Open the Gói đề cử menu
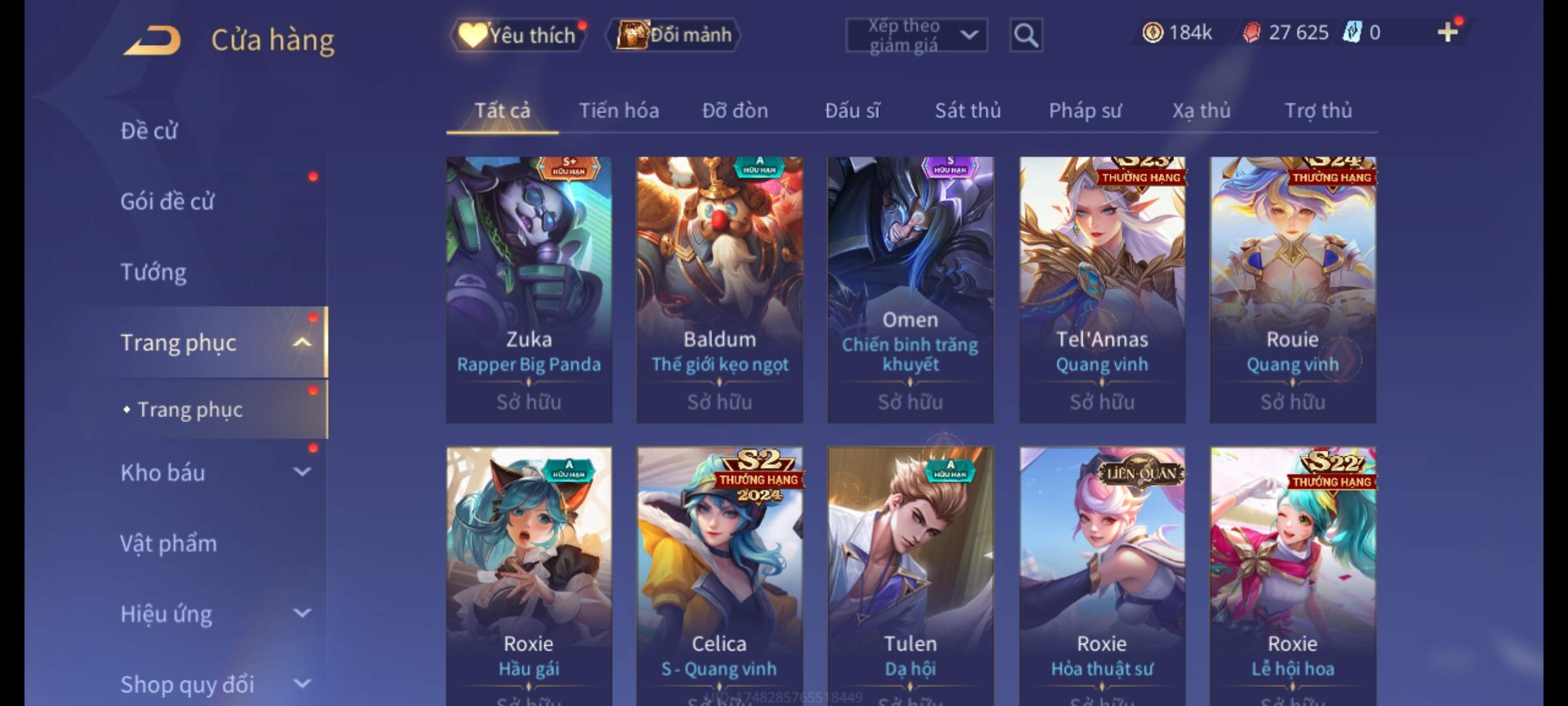The height and width of the screenshot is (706, 1568). [x=167, y=201]
